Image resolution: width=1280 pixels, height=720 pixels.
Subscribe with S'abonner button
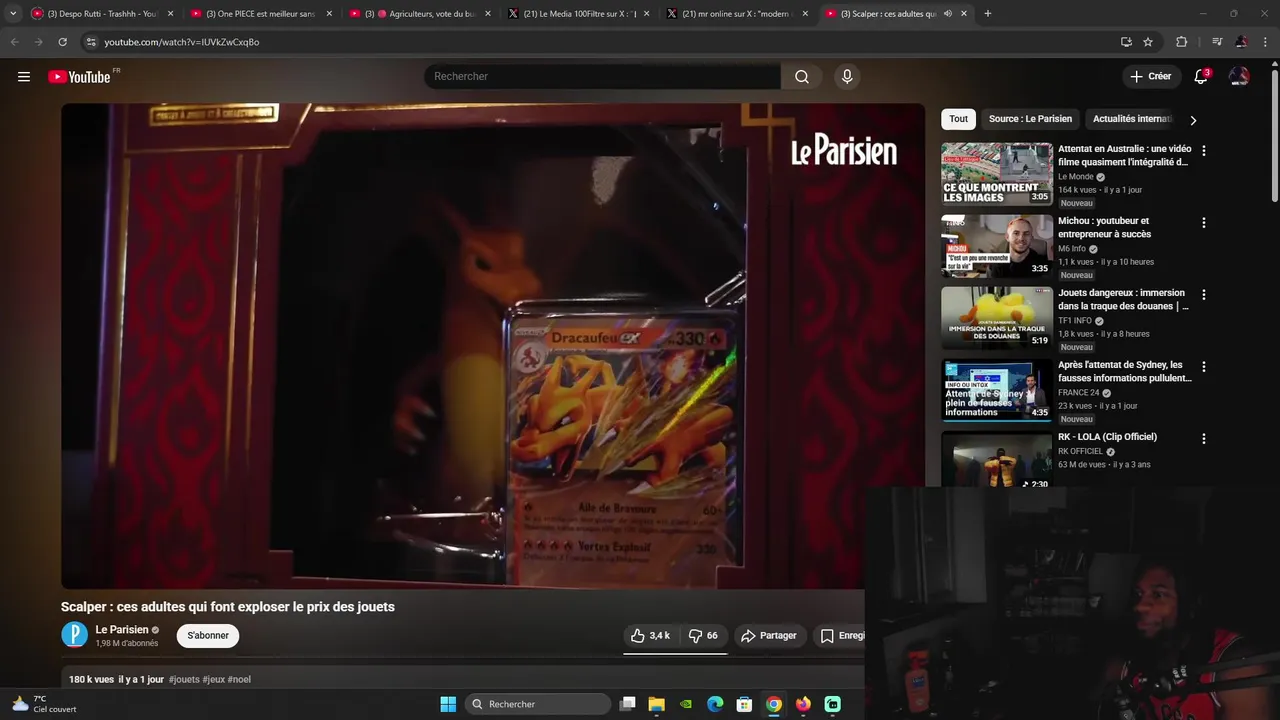click(208, 635)
